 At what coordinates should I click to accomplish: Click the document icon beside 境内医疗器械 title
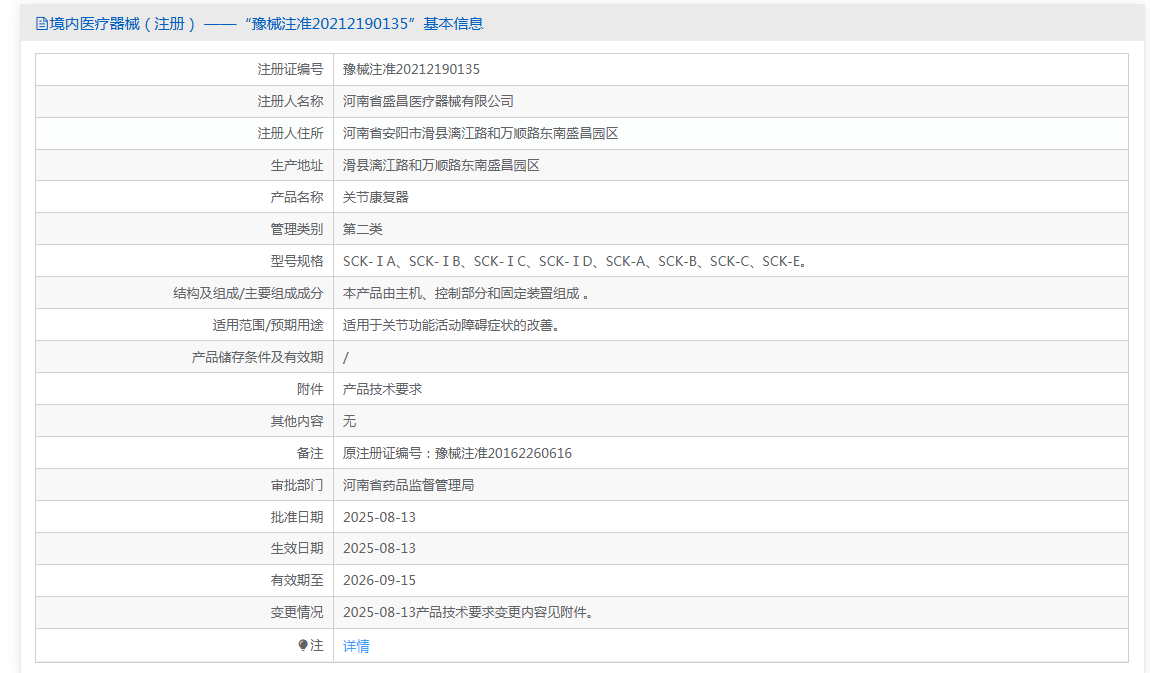(x=42, y=23)
